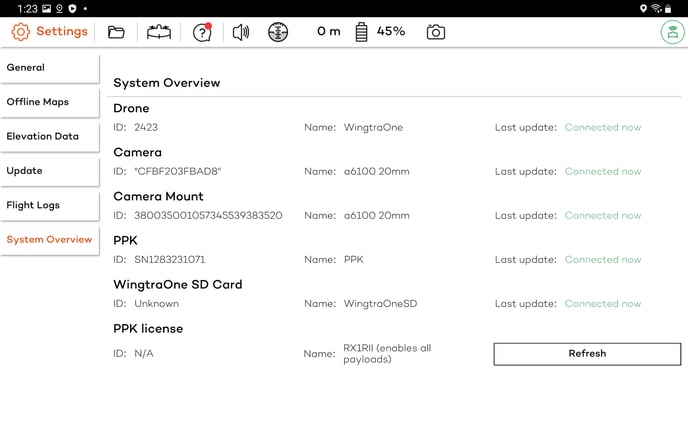Select Camera Mount ID 380035001057345539383520
Viewport: 688px width, 430px height.
pos(208,215)
